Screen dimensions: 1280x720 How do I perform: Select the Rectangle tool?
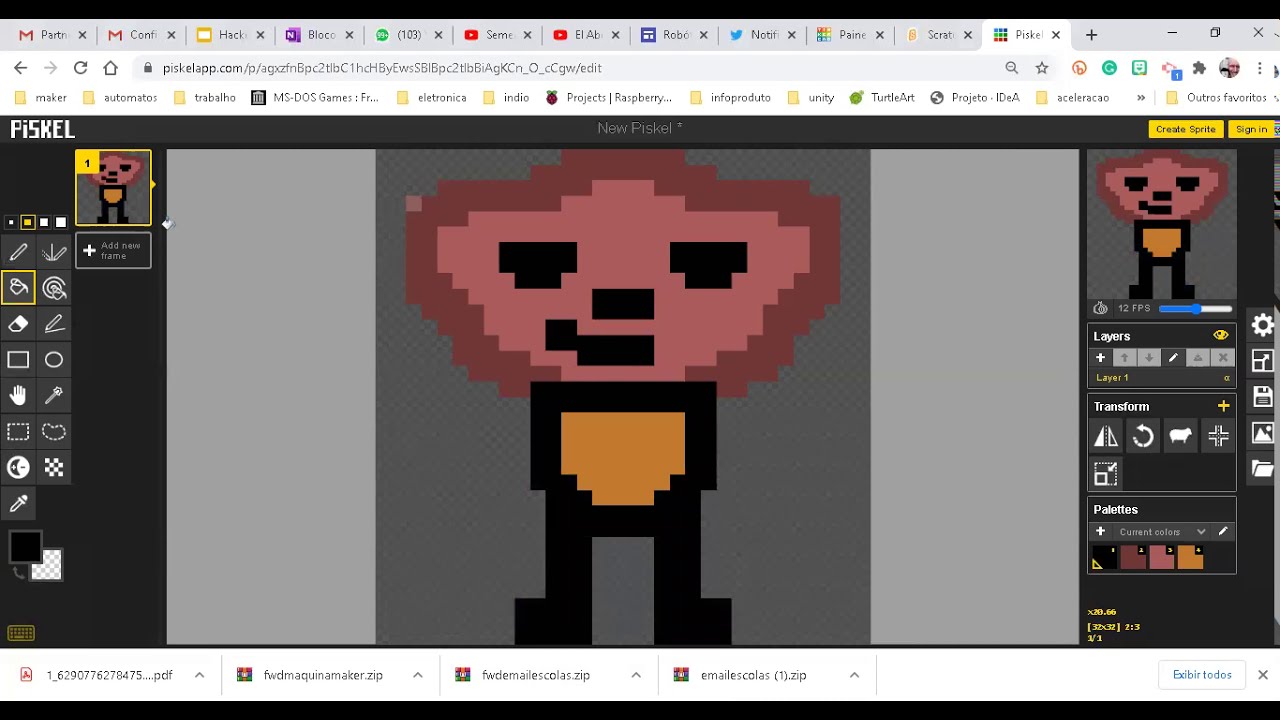click(18, 360)
